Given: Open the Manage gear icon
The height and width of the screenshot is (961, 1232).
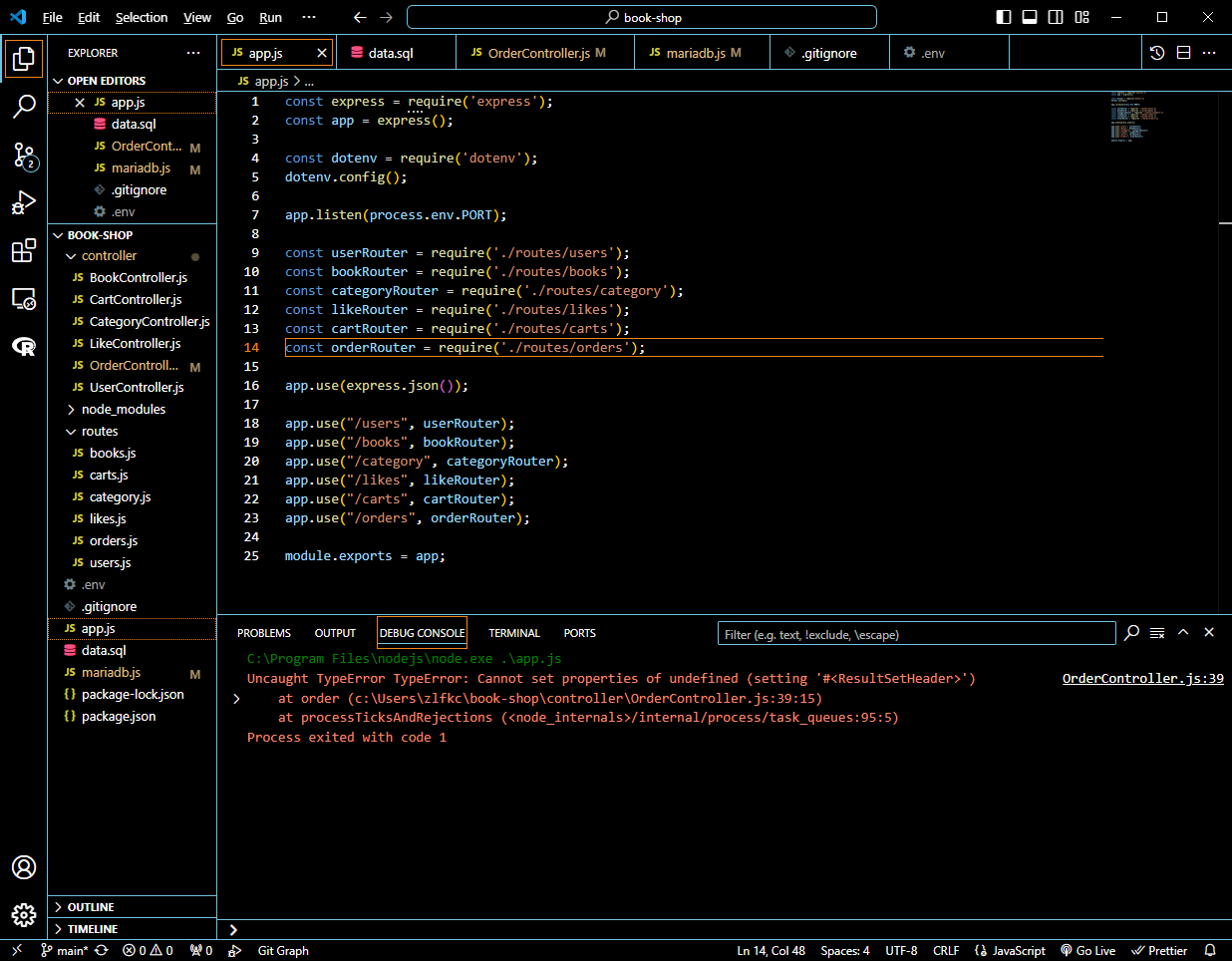Looking at the screenshot, I should tap(24, 914).
